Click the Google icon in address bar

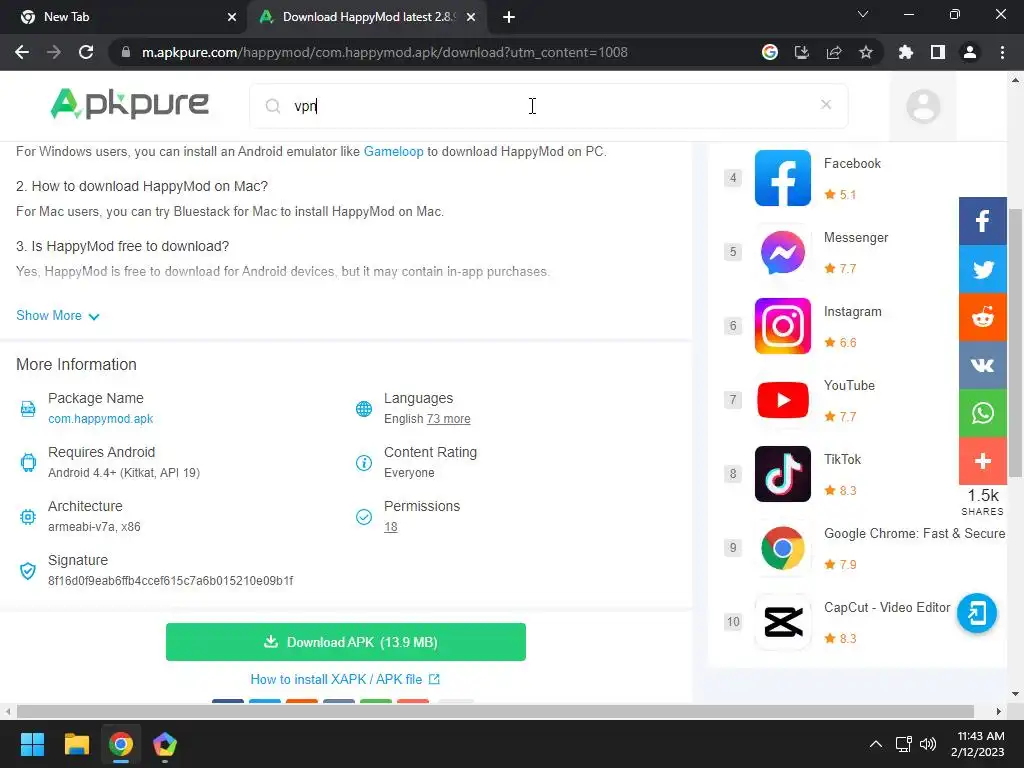pos(769,52)
